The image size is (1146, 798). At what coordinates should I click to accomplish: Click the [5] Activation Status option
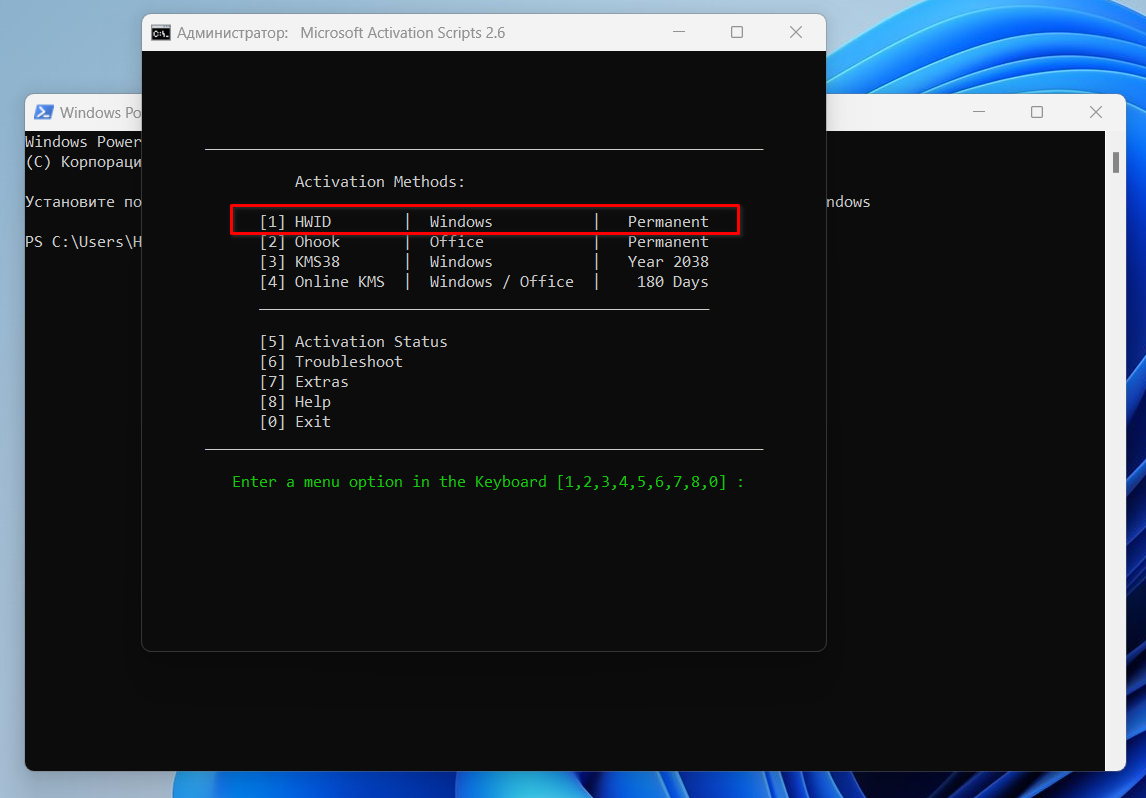click(x=354, y=342)
